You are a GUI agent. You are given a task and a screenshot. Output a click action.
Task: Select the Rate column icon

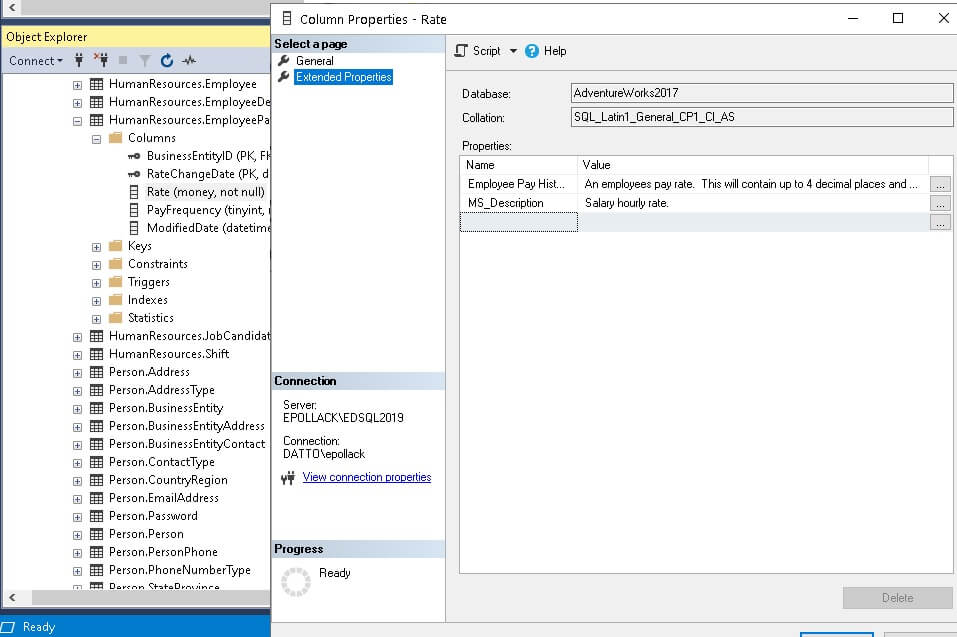click(132, 192)
